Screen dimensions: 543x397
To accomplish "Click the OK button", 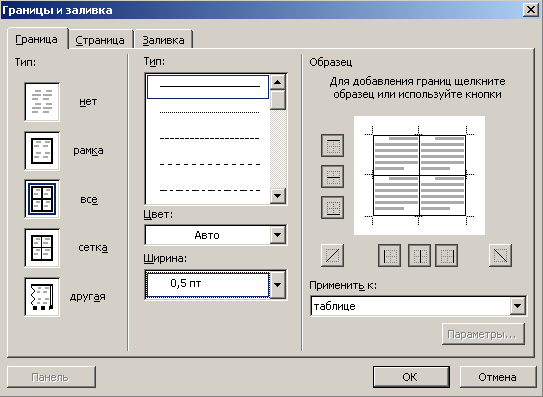I will [411, 377].
